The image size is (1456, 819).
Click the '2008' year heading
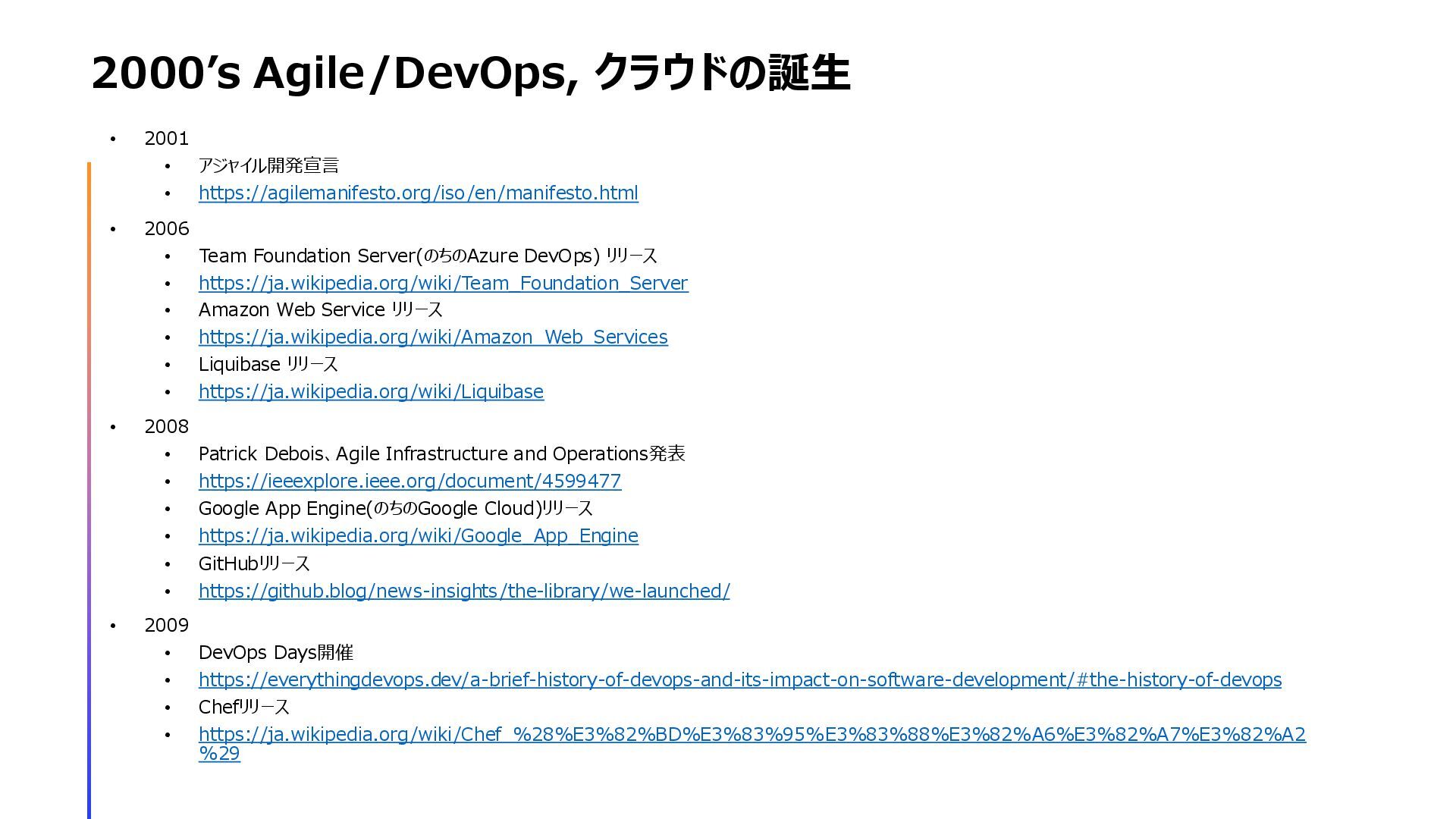tap(166, 427)
